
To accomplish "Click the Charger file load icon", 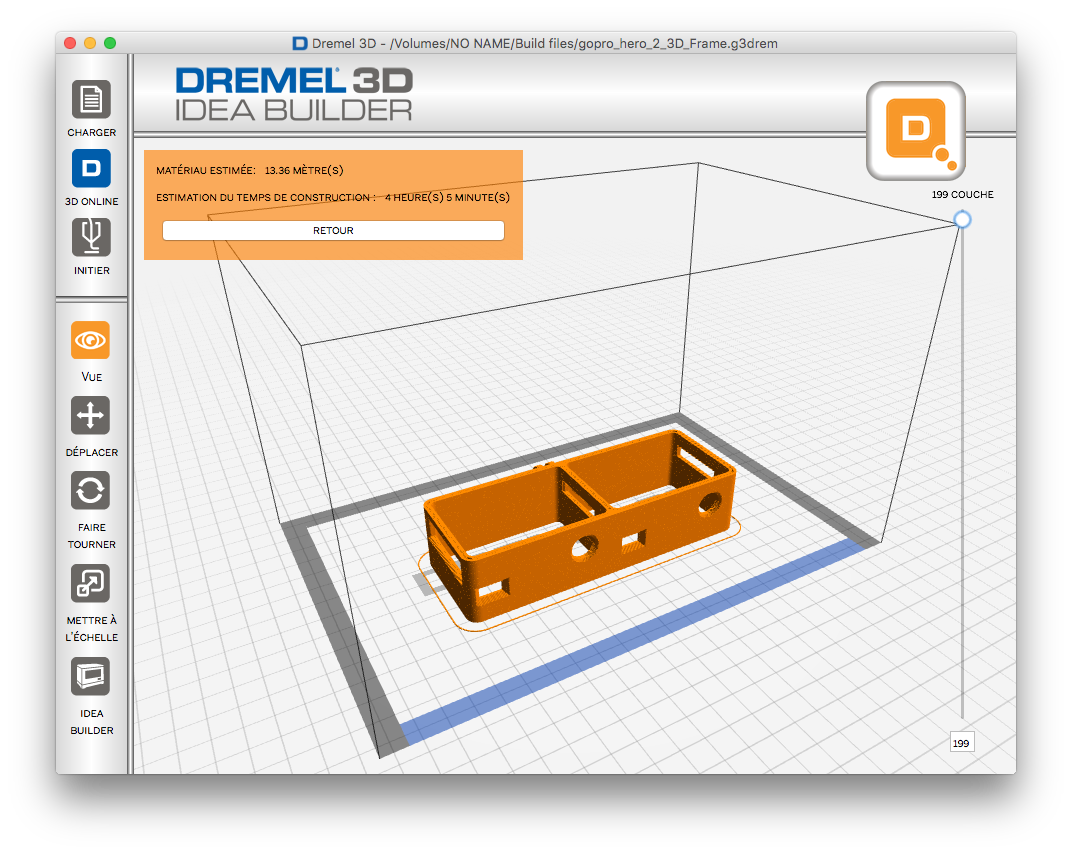I will pos(91,100).
